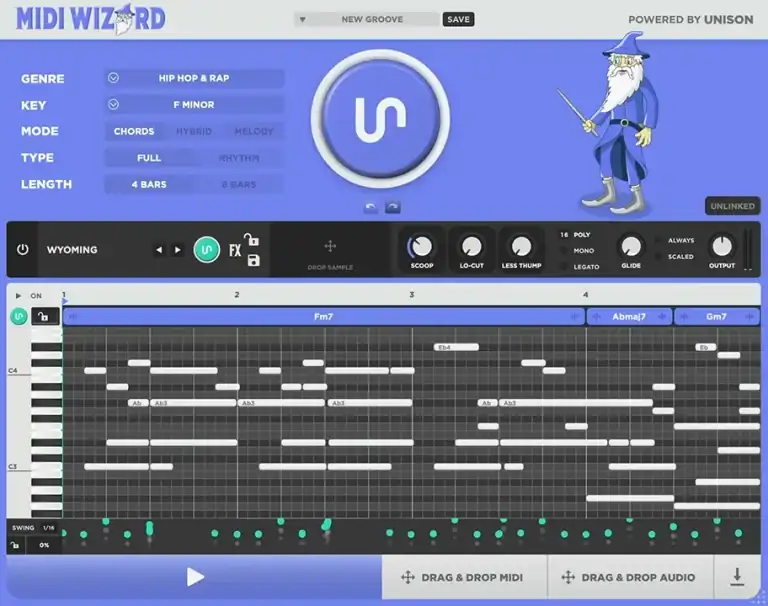Image resolution: width=768 pixels, height=606 pixels.
Task: Toggle the ON switch for the piano roll
Action: click(36, 296)
